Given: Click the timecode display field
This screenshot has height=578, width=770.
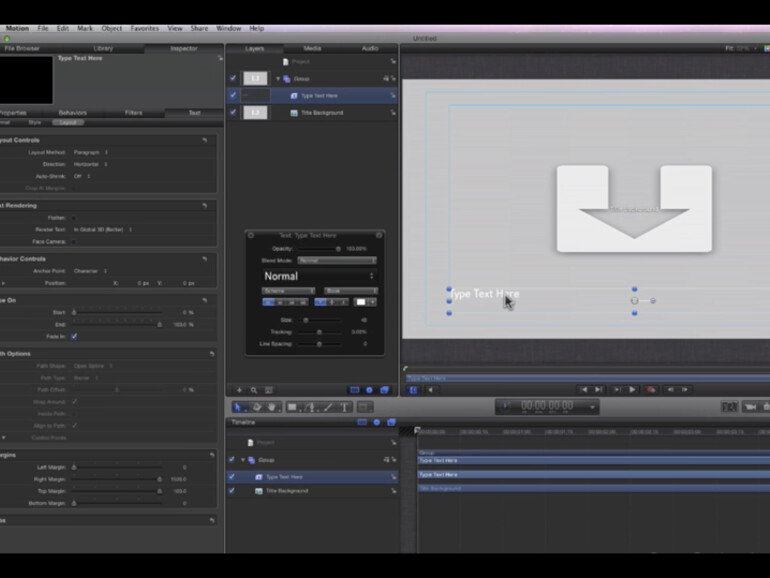Looking at the screenshot, I should (x=546, y=406).
